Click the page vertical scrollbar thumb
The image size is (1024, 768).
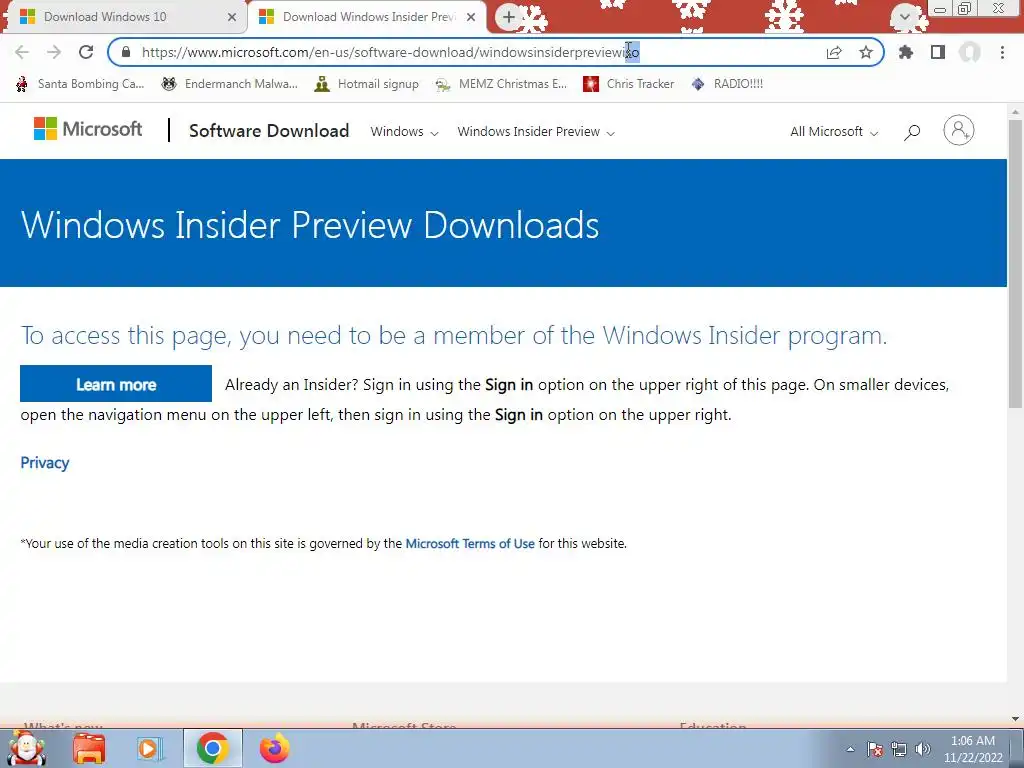pyautogui.click(x=1015, y=264)
